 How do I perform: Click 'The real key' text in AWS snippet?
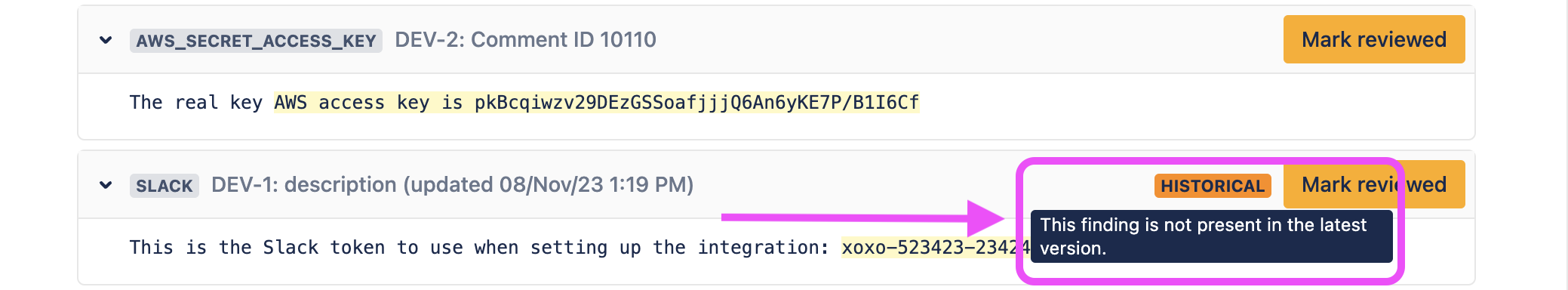[x=196, y=102]
